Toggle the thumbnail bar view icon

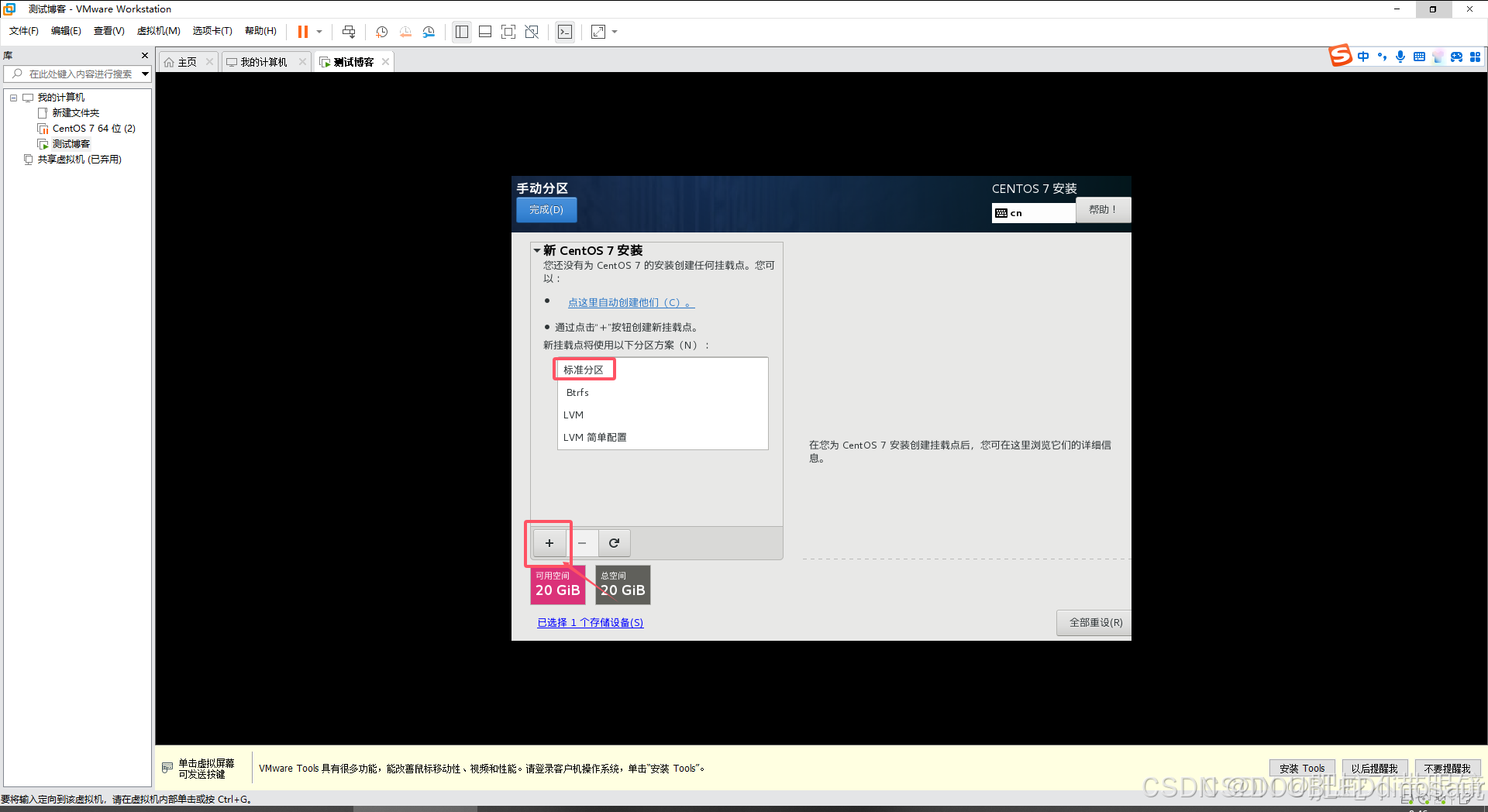[485, 32]
